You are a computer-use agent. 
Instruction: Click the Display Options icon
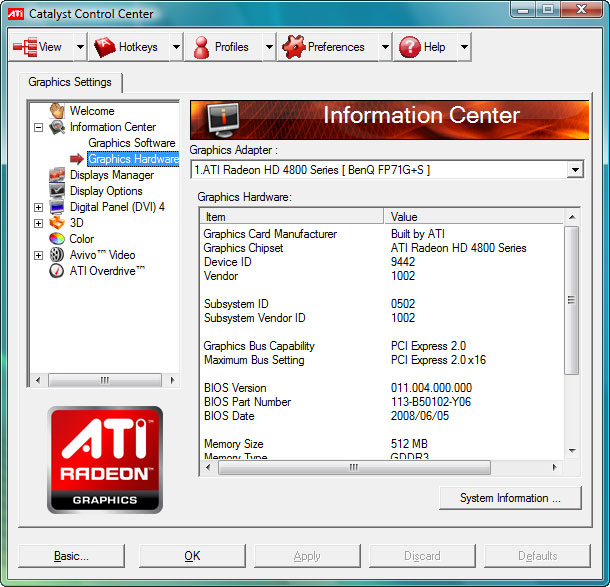coord(57,191)
